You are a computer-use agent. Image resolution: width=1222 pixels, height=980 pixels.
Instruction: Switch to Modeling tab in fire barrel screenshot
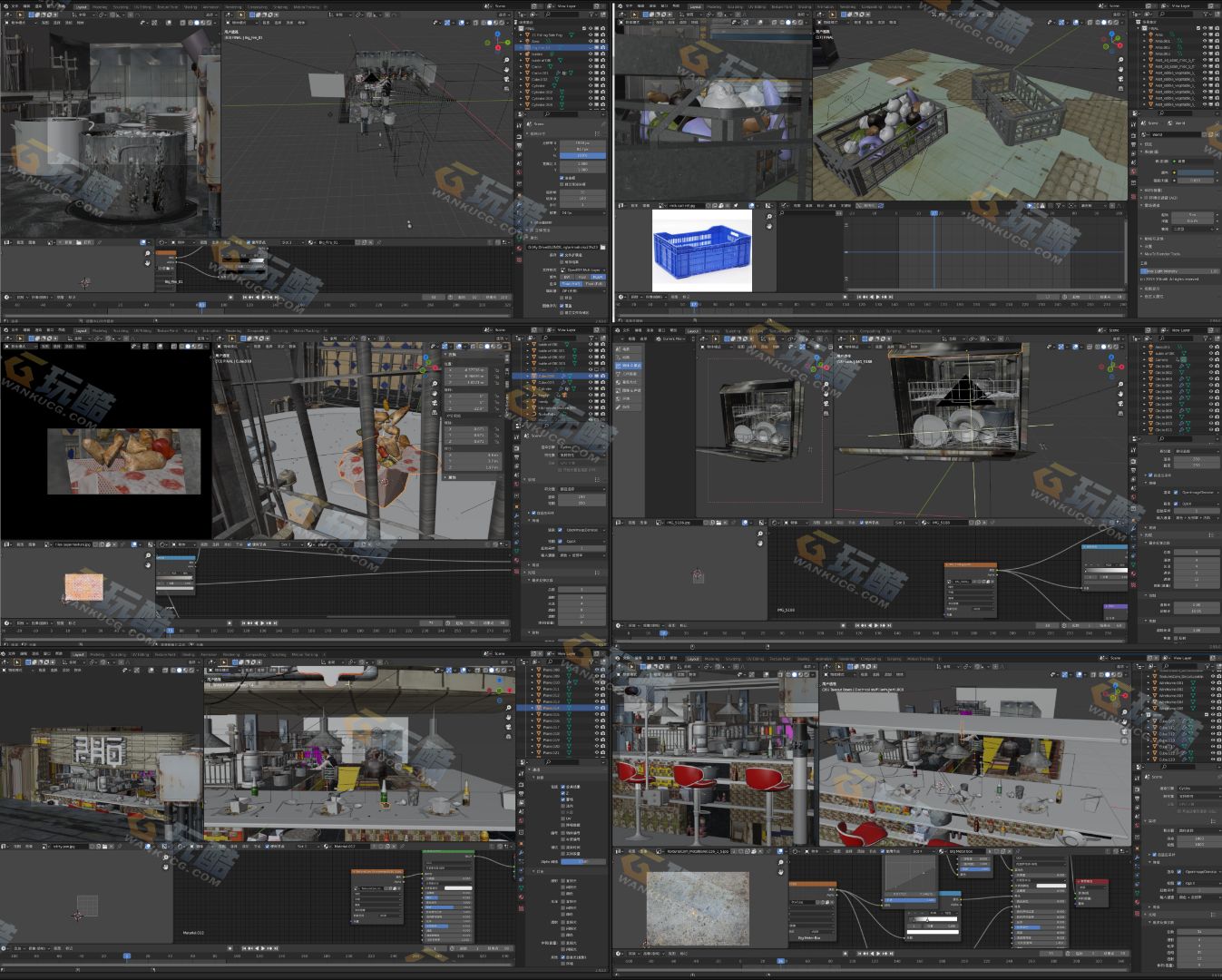[x=99, y=7]
